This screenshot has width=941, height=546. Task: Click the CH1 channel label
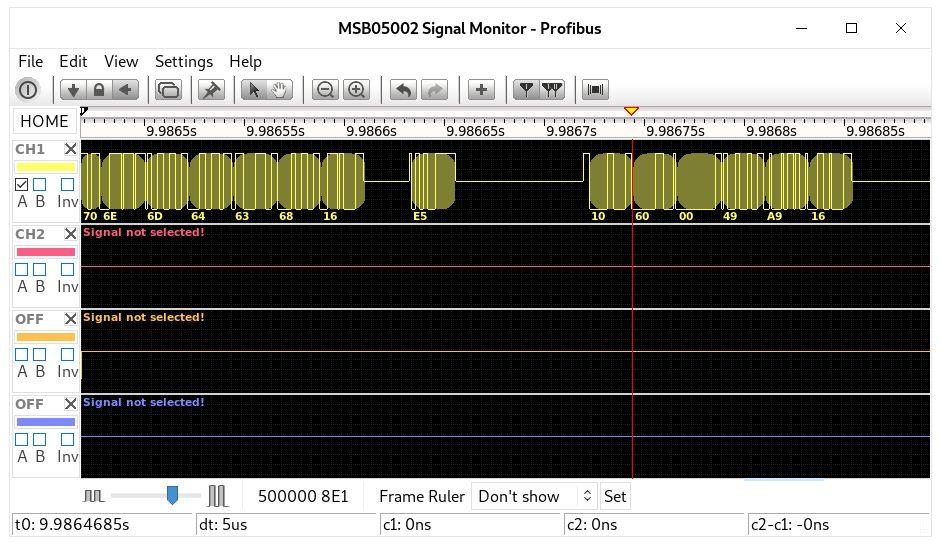pos(30,149)
